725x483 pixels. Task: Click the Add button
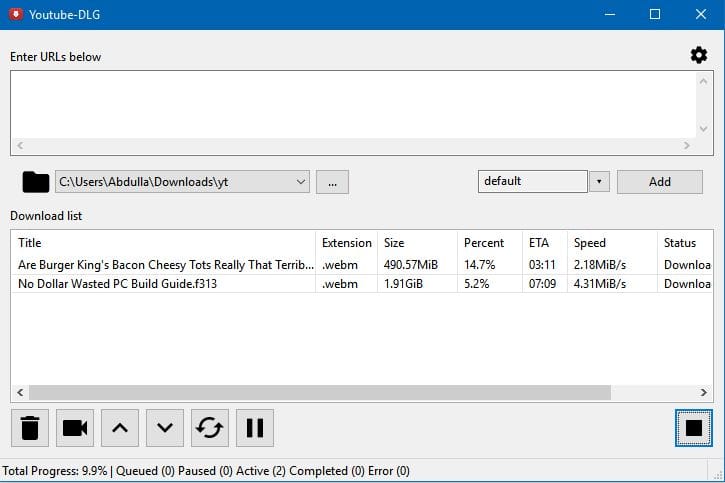tap(660, 182)
